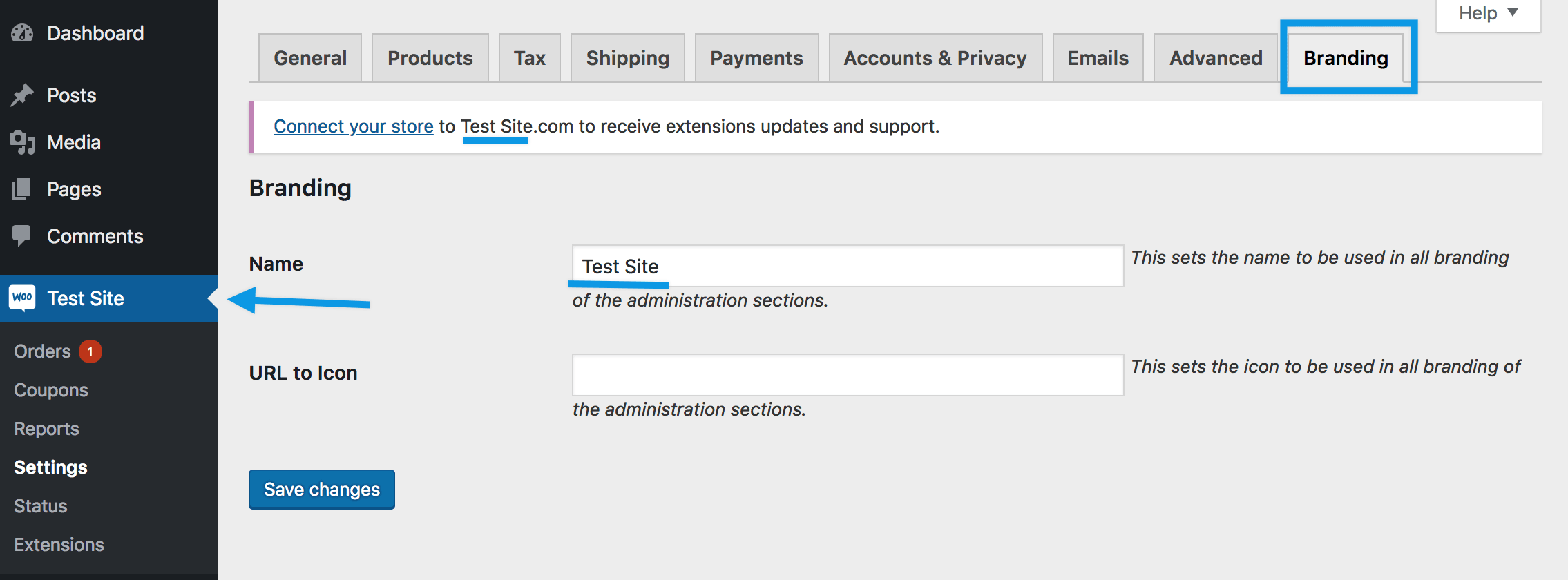
Task: Click the URL to Icon field
Action: [x=848, y=375]
